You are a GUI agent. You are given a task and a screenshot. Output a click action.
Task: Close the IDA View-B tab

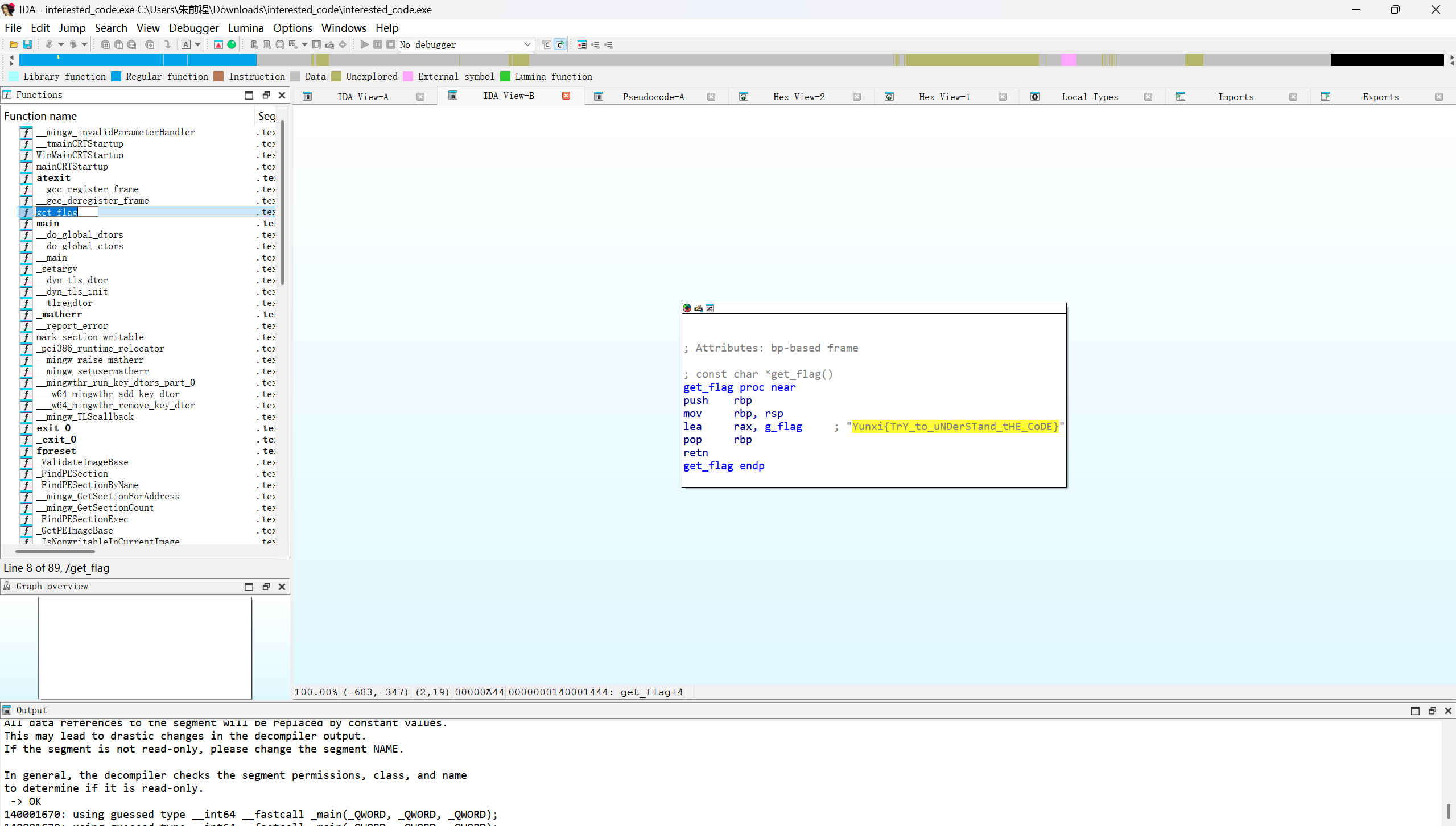point(566,96)
